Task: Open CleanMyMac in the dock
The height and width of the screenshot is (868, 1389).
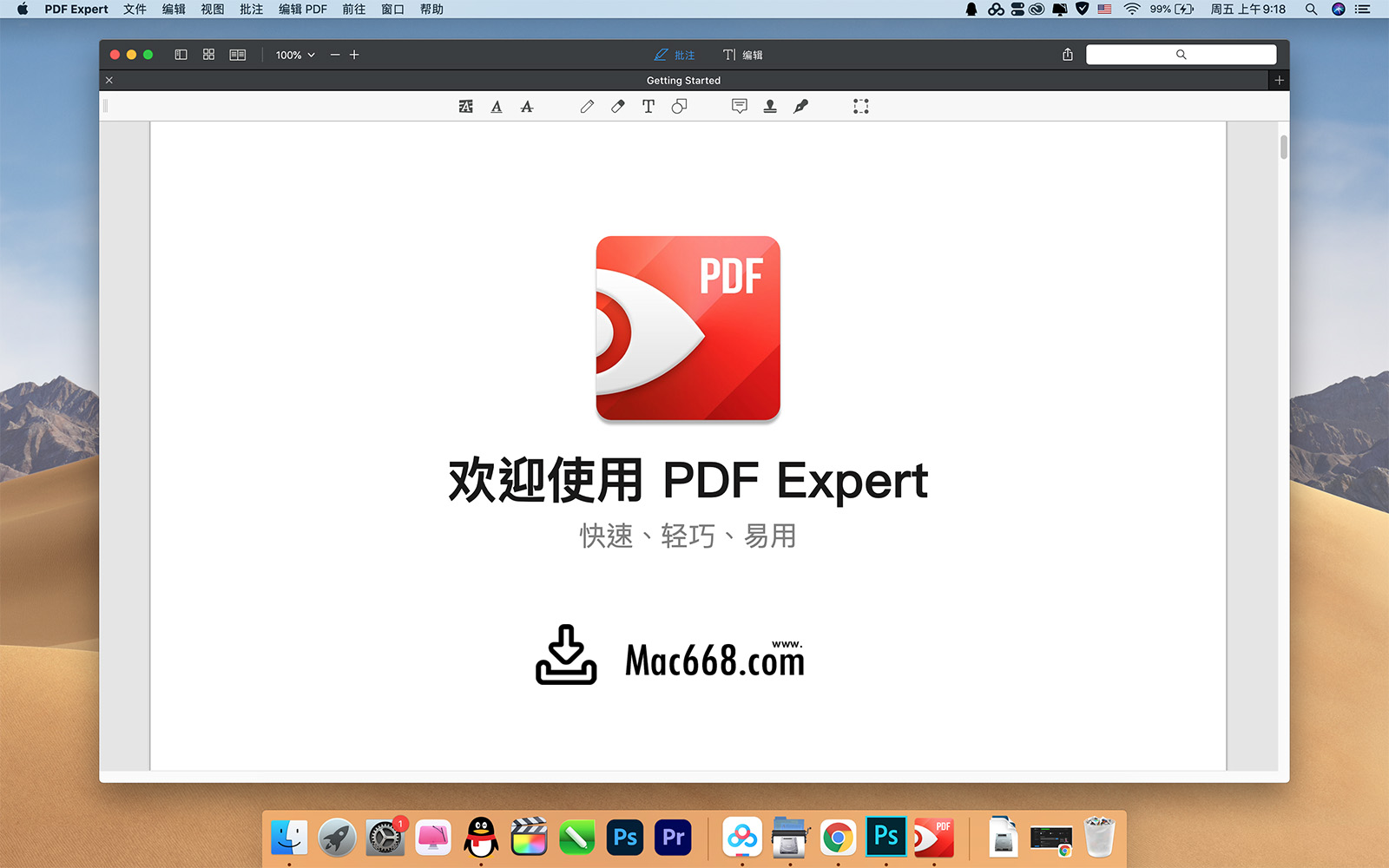Action: pyautogui.click(x=433, y=838)
